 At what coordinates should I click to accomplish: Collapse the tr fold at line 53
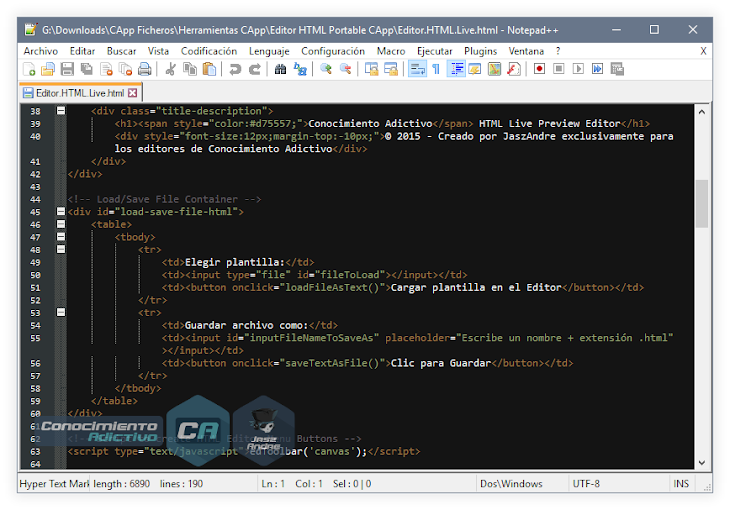coord(61,312)
